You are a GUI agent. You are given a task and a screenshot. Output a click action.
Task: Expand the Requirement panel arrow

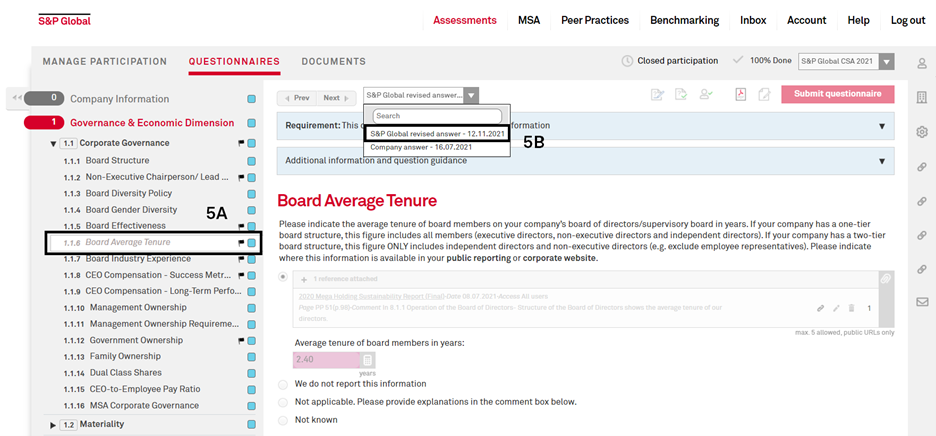tap(882, 126)
